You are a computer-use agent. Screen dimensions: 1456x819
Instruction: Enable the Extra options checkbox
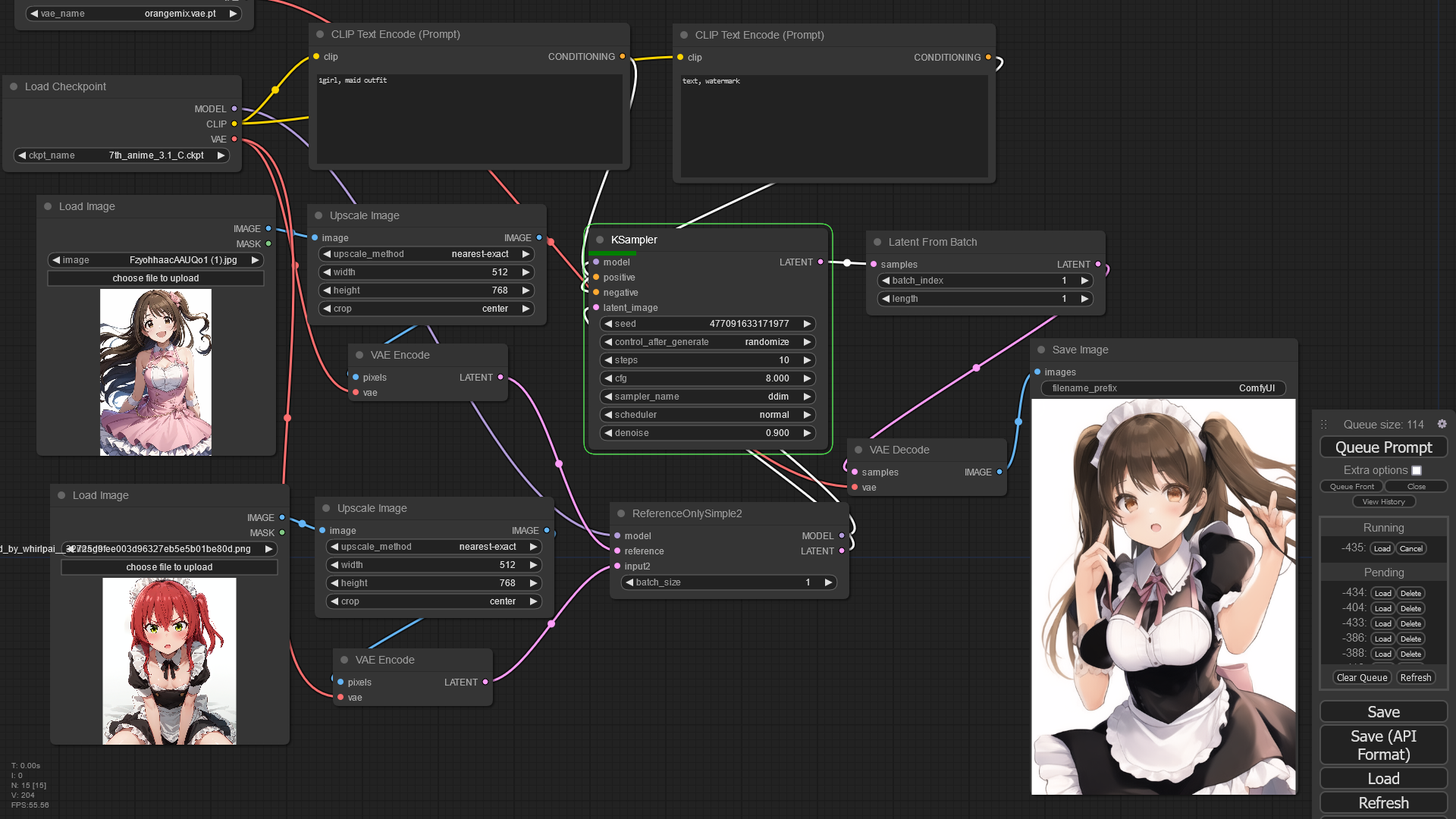pyautogui.click(x=1417, y=470)
